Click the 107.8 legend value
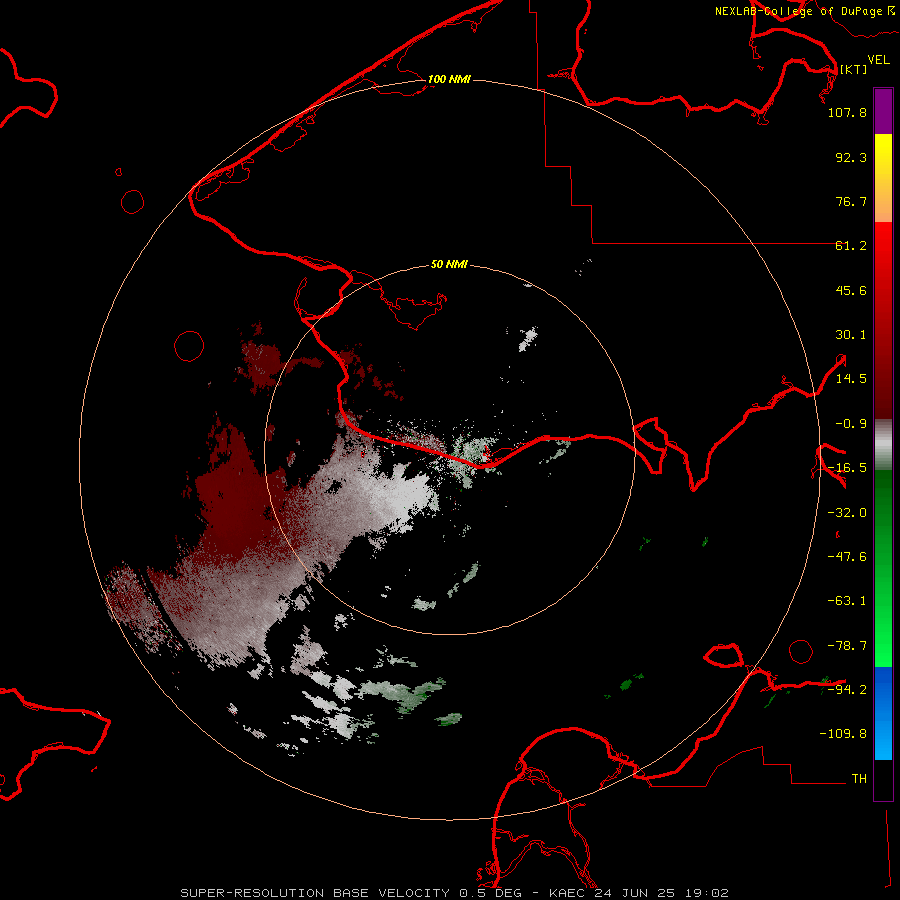Image resolution: width=900 pixels, height=900 pixels. (847, 112)
